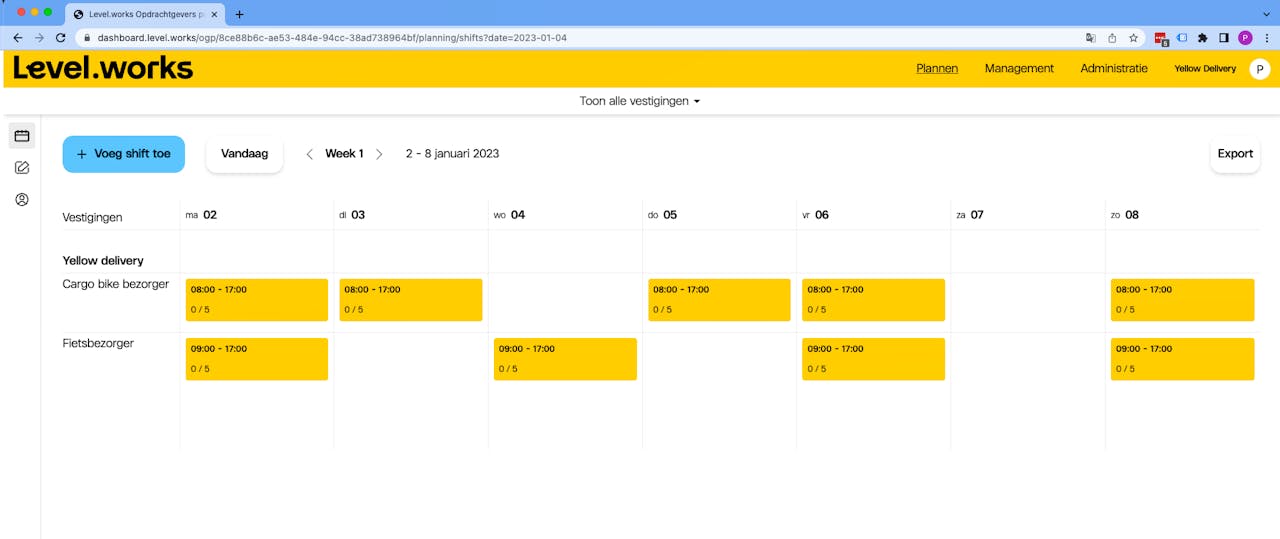Click the di 03 day header
The height and width of the screenshot is (539, 1280).
pos(352,215)
